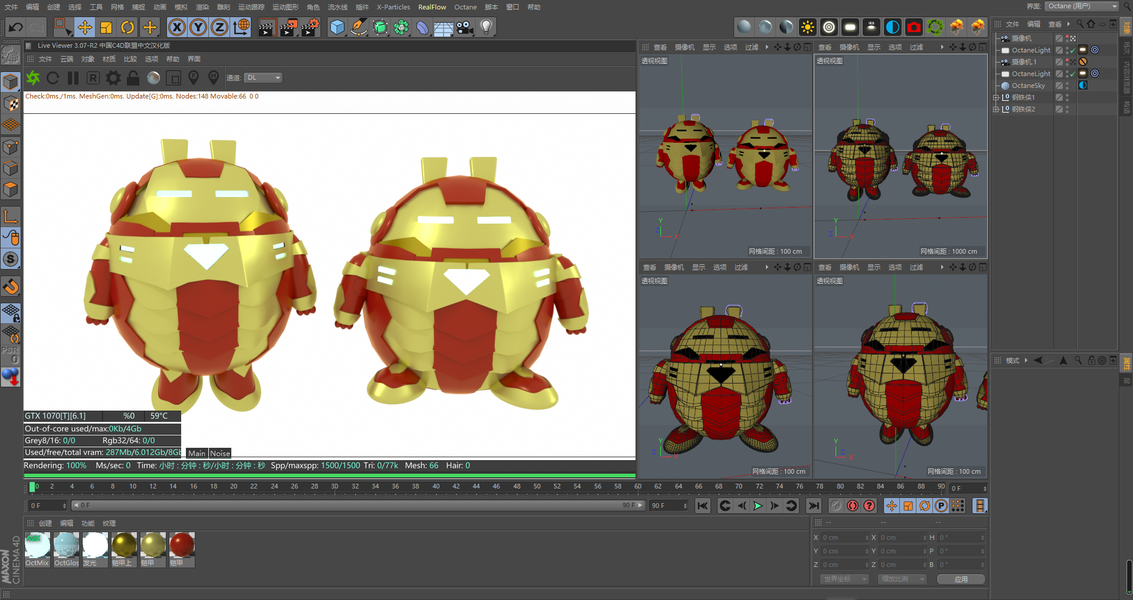This screenshot has width=1133, height=600.
Task: Switch the world coordinate system icon
Action: tap(241, 27)
